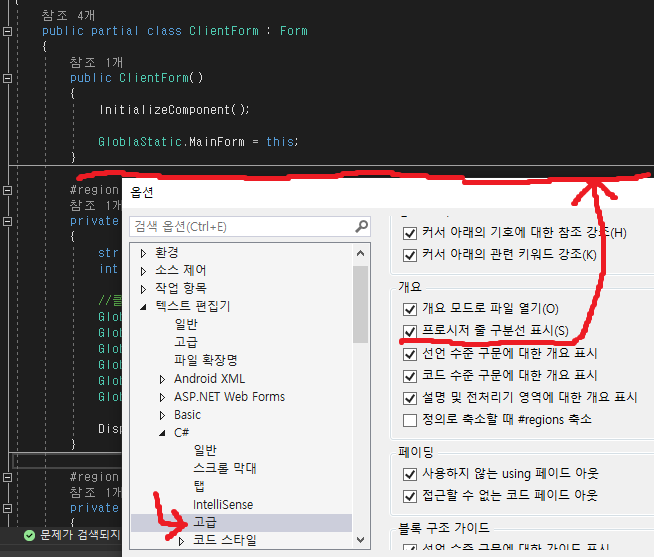
Task: Select Android XML tree item
Action: click(x=209, y=378)
